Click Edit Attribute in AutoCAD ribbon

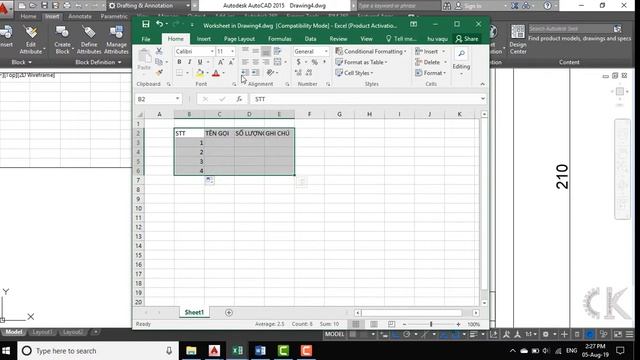(31, 40)
